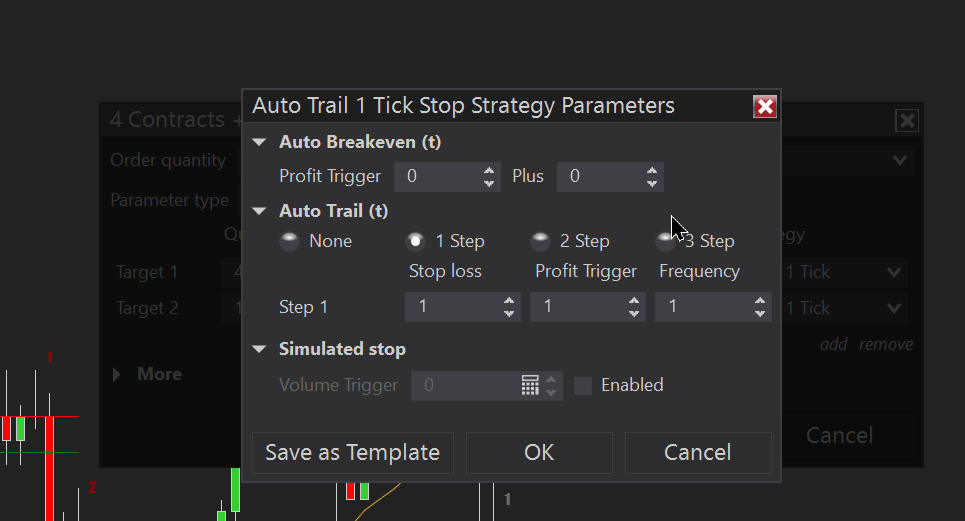Click Save as Template button
Screen dimensions: 965x521
[x=352, y=452]
